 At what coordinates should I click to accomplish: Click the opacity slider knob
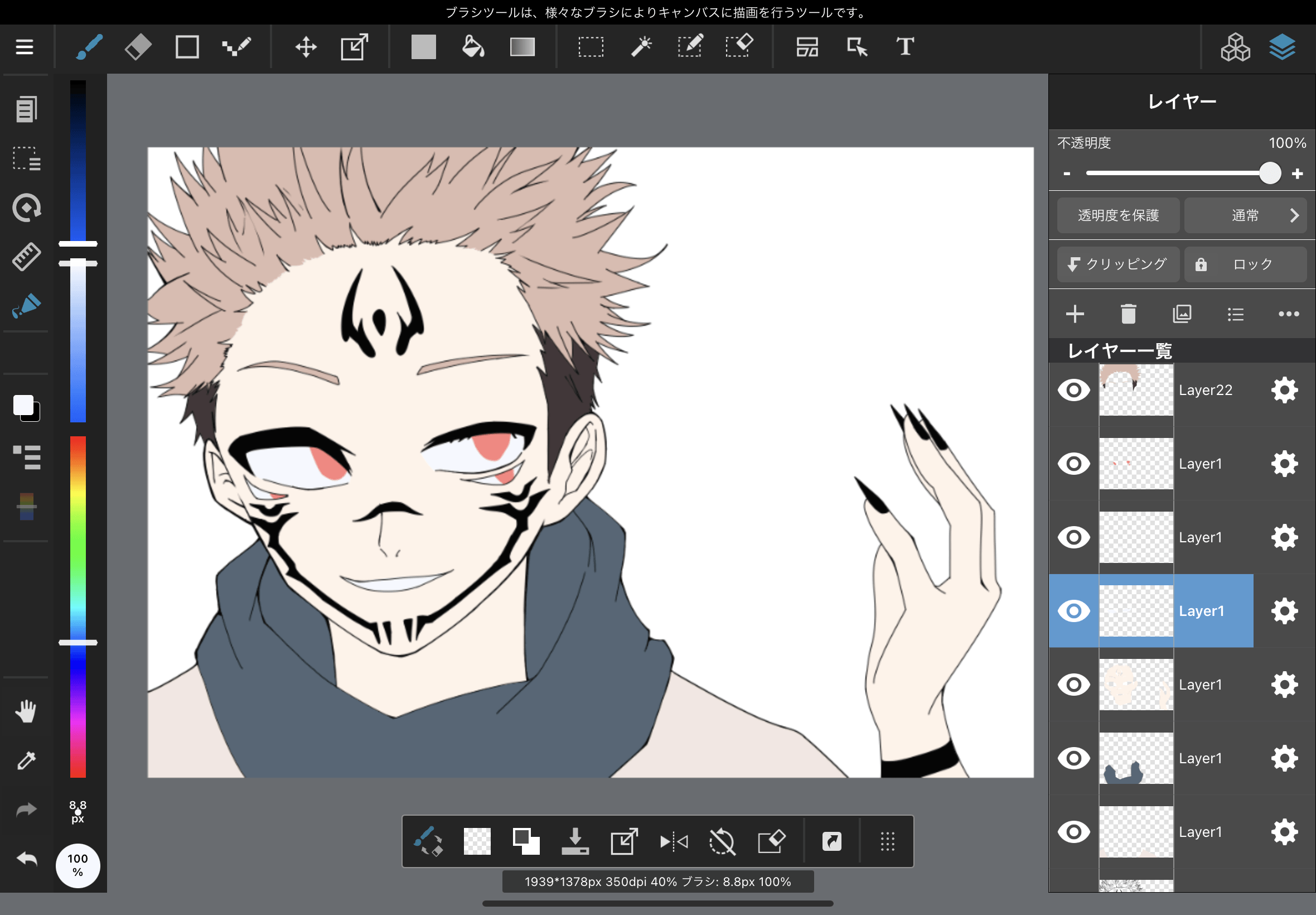pyautogui.click(x=1270, y=173)
